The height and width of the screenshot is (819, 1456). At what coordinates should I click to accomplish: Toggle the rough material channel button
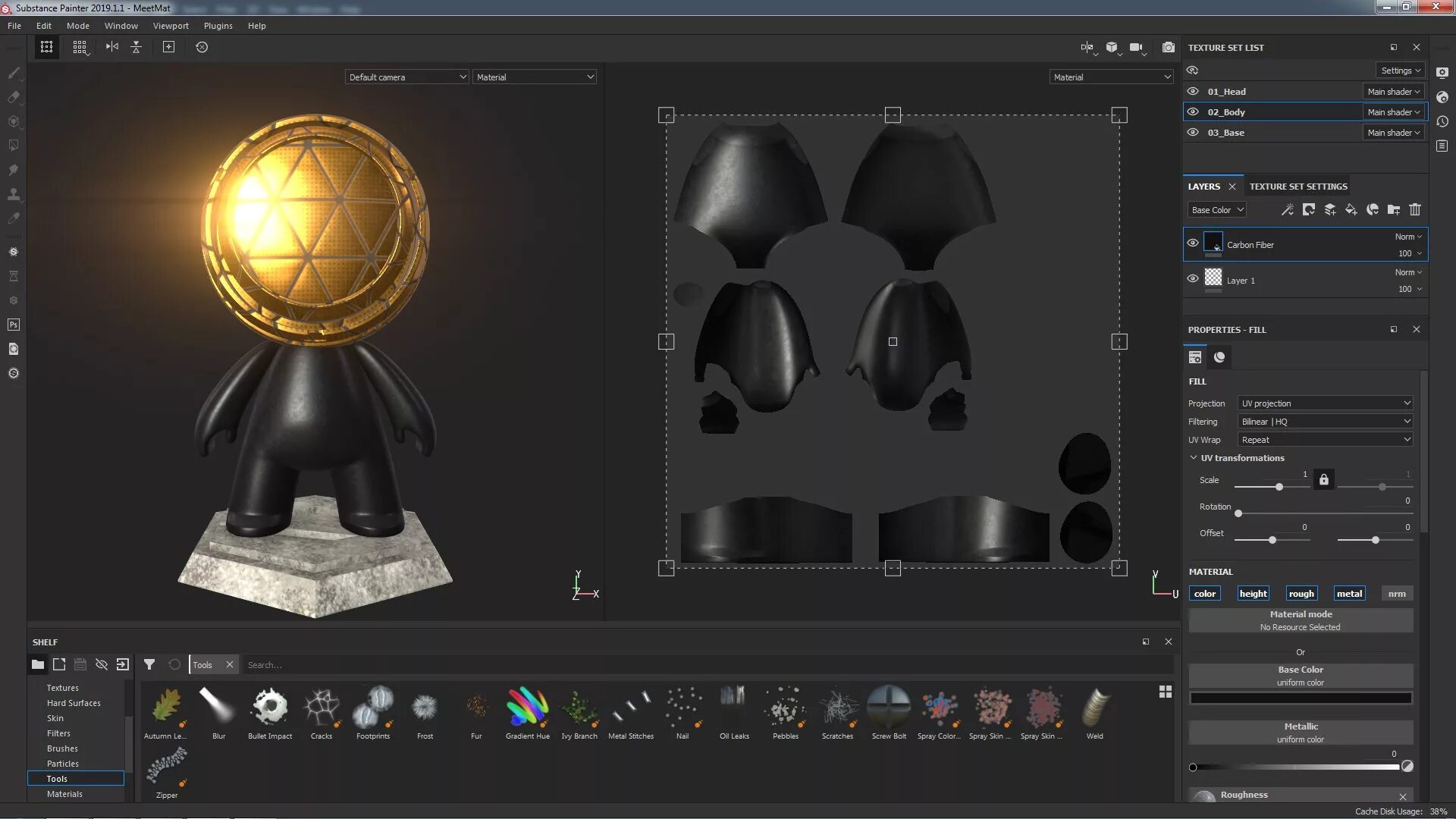(x=1302, y=593)
